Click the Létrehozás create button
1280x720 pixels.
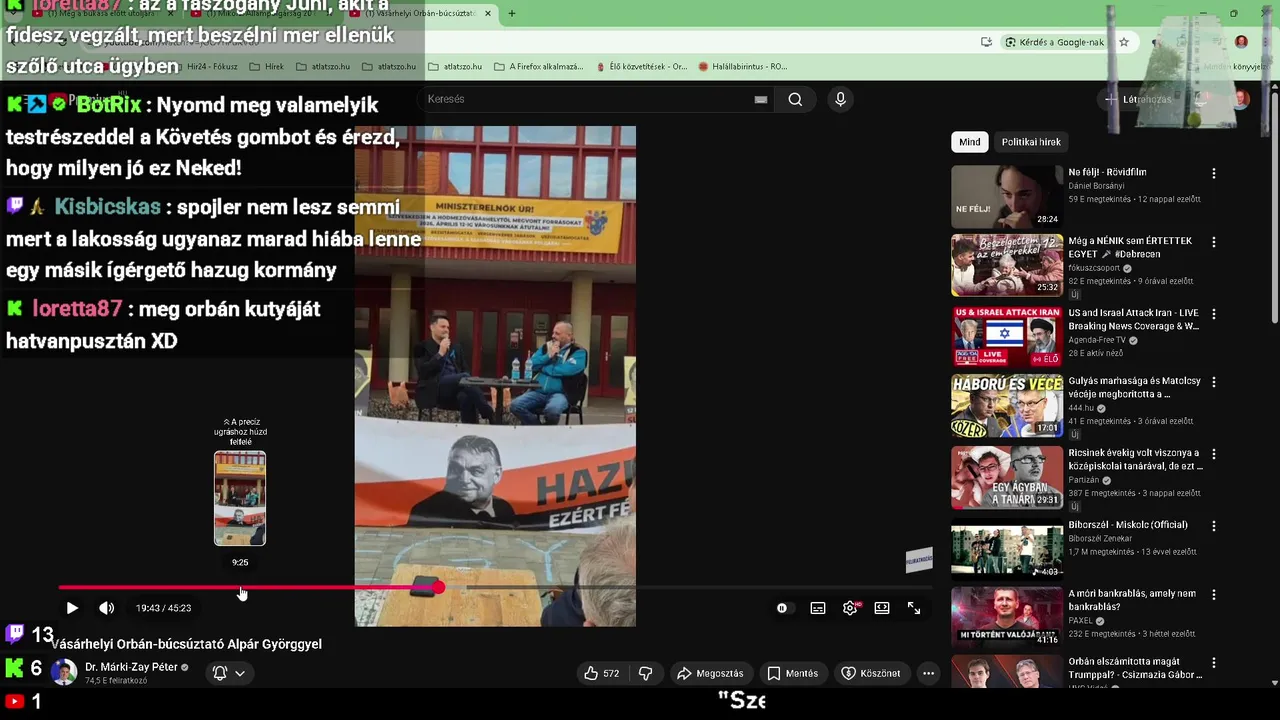(x=1138, y=99)
